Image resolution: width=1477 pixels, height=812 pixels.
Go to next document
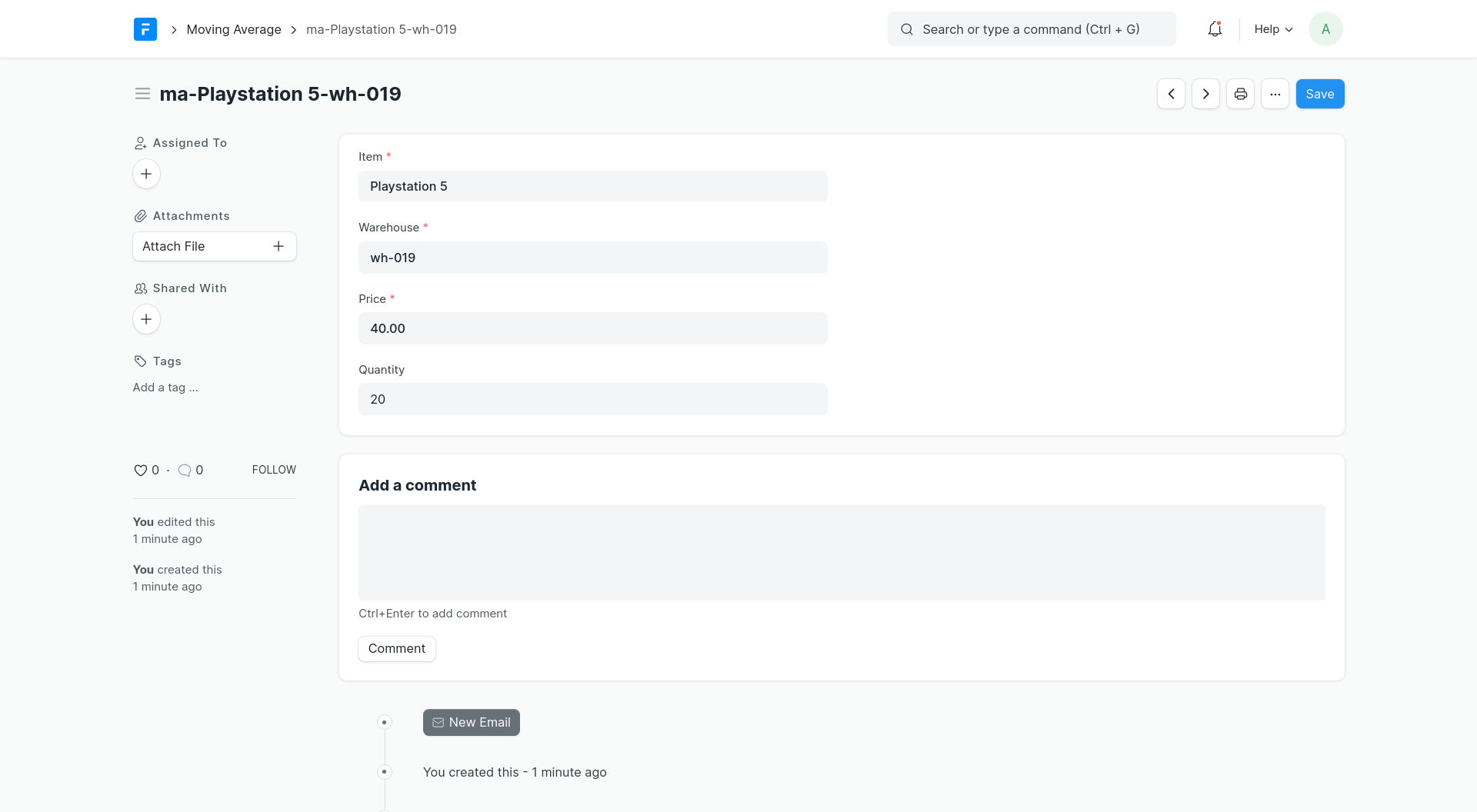[x=1205, y=94]
